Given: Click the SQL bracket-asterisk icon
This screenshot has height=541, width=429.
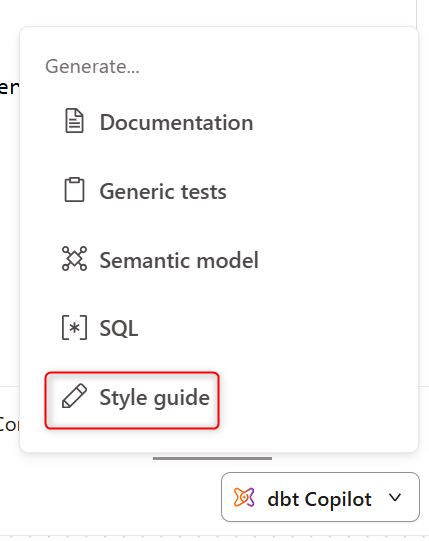Looking at the screenshot, I should point(74,327).
